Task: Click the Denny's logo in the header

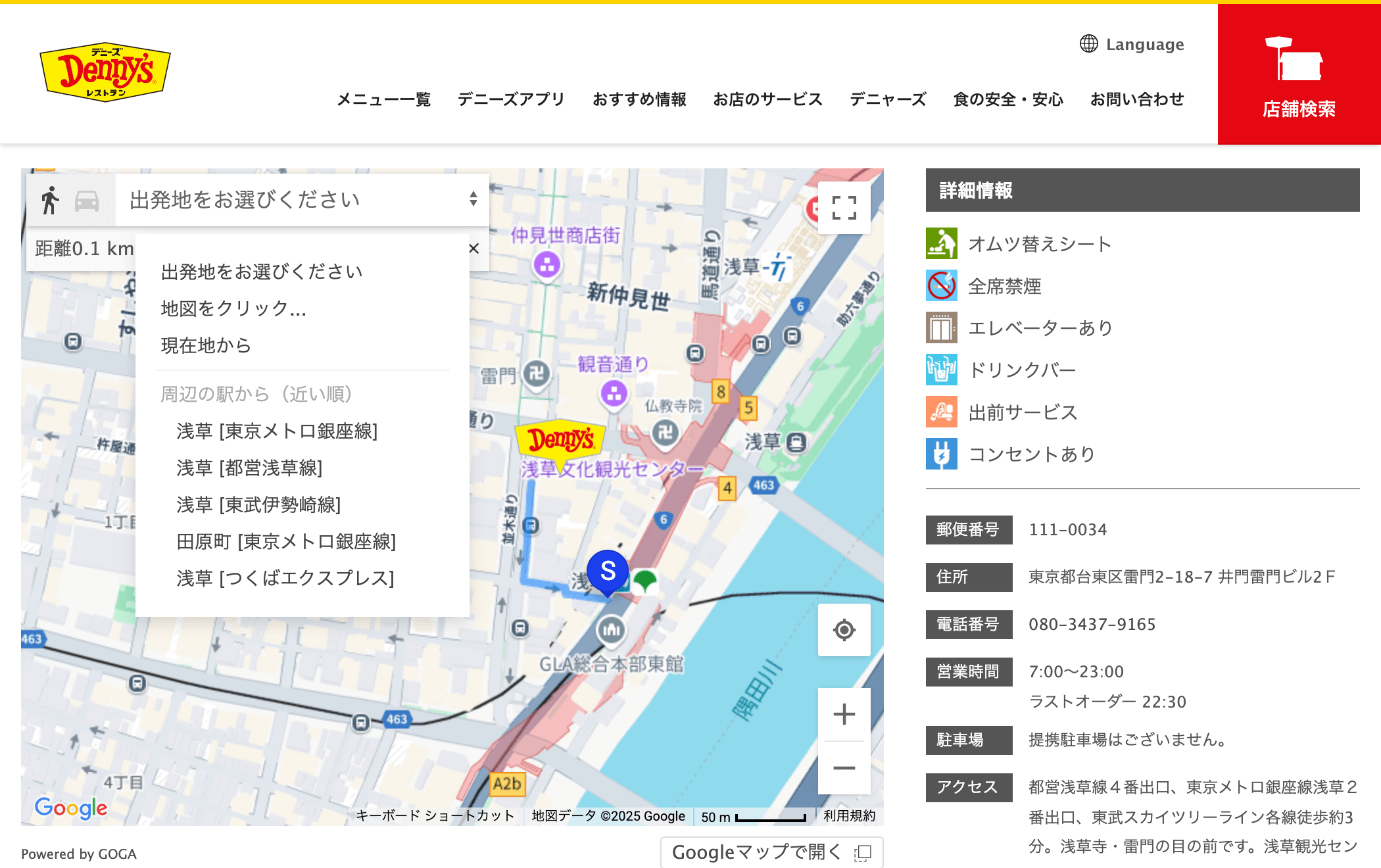Action: pyautogui.click(x=105, y=72)
